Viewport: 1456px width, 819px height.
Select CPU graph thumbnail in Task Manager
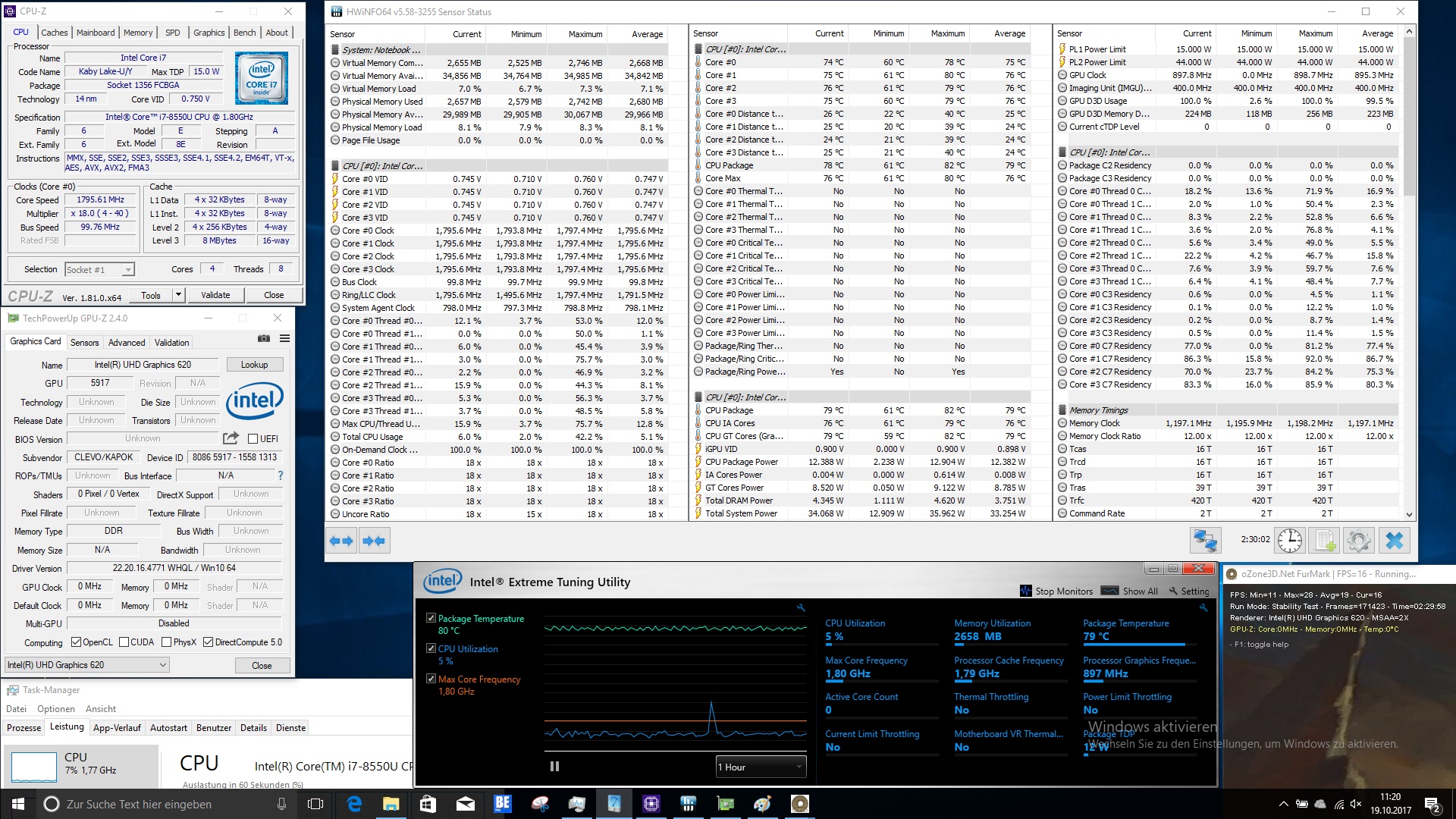coord(34,767)
